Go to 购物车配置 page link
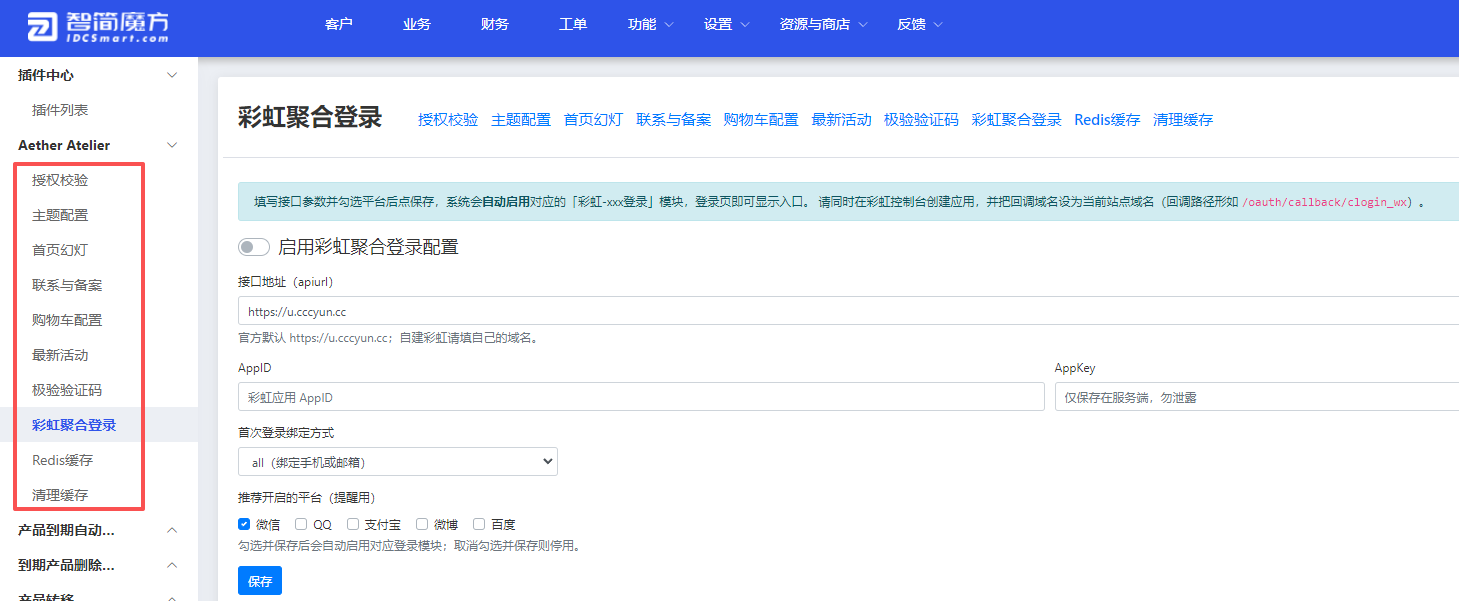The width and height of the screenshot is (1459, 601). click(761, 120)
